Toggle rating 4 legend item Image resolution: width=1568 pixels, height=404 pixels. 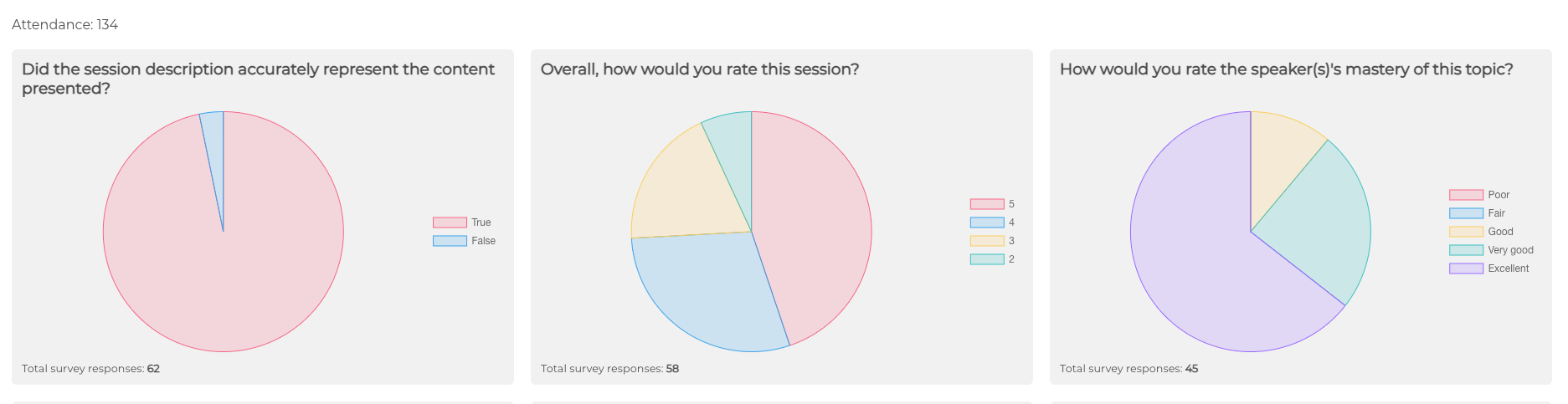(987, 222)
